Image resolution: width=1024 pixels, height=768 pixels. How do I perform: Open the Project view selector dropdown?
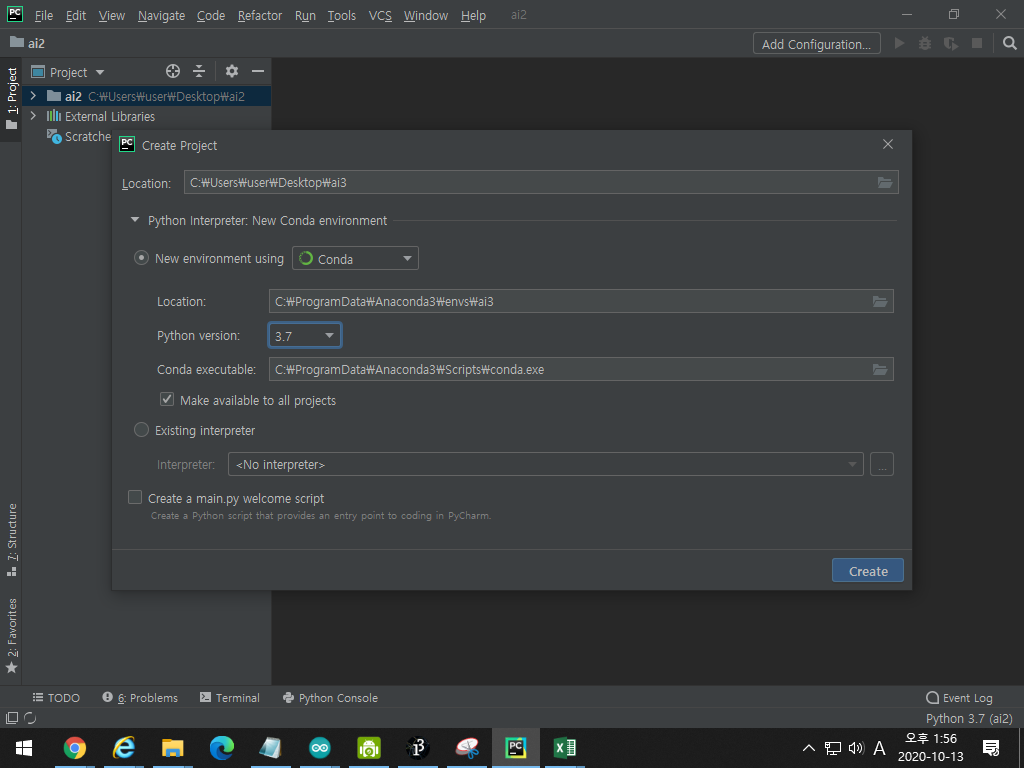(x=68, y=72)
